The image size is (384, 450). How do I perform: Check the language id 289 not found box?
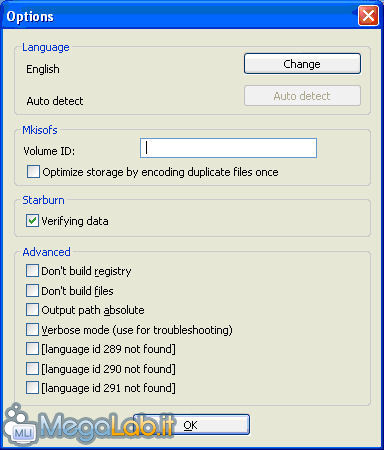pos(32,349)
